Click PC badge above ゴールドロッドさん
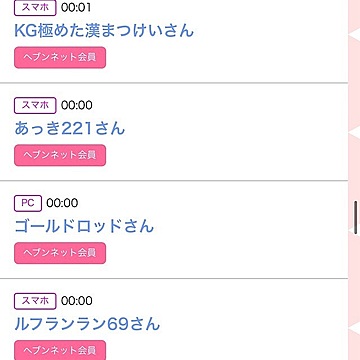The image size is (360, 360). (x=28, y=203)
